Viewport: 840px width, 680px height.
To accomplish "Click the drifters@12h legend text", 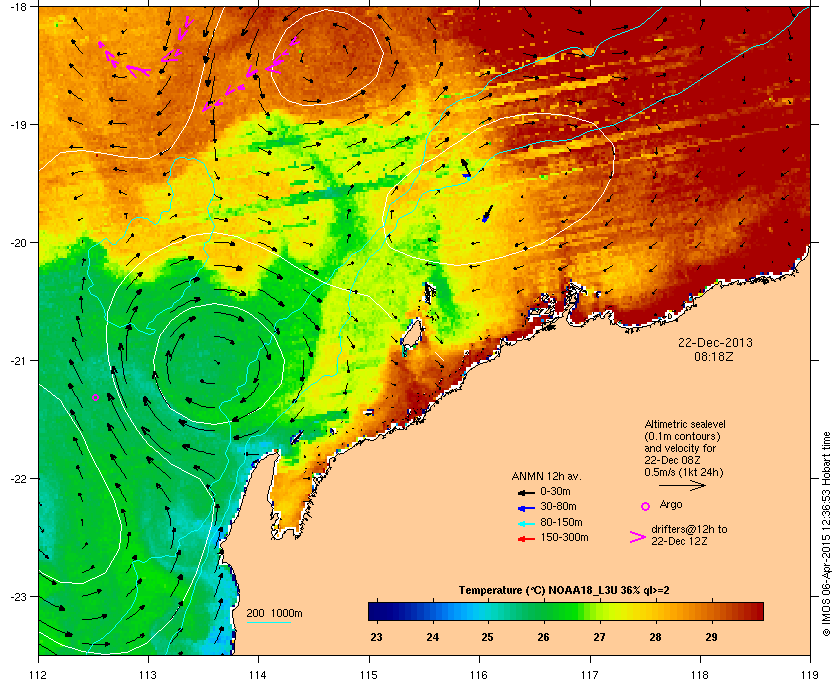I will pos(689,535).
